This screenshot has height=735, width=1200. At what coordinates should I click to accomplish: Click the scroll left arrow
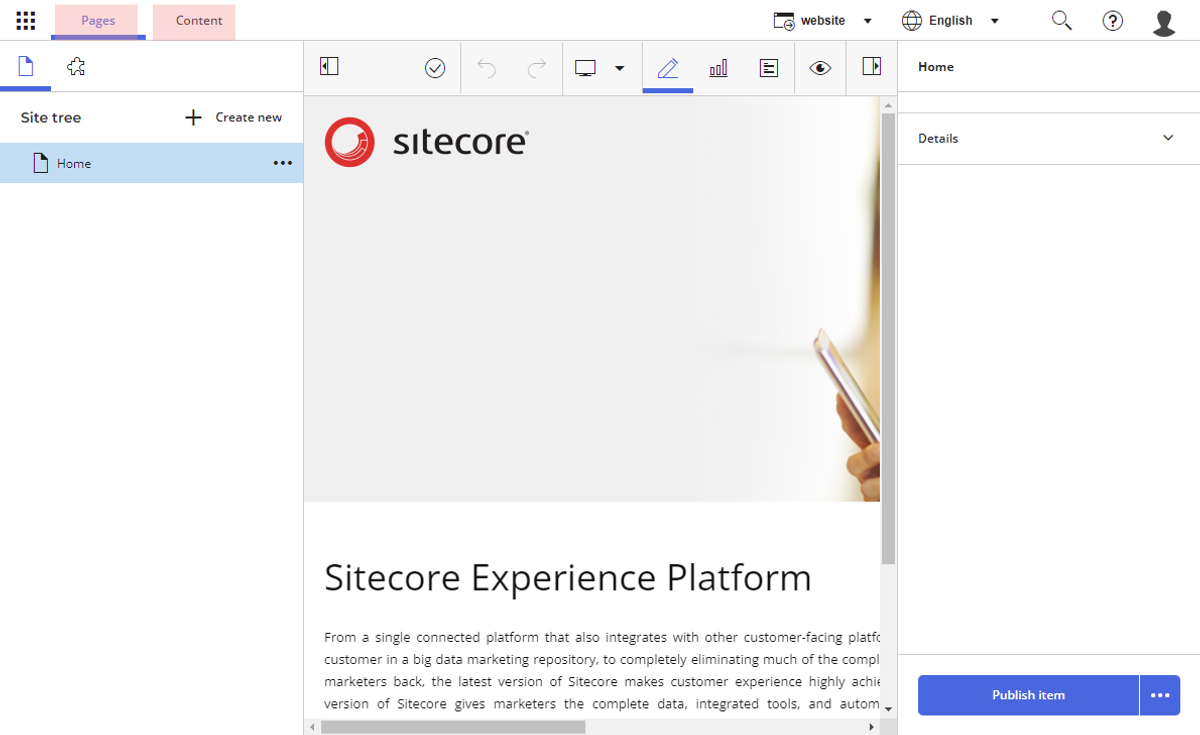(312, 727)
